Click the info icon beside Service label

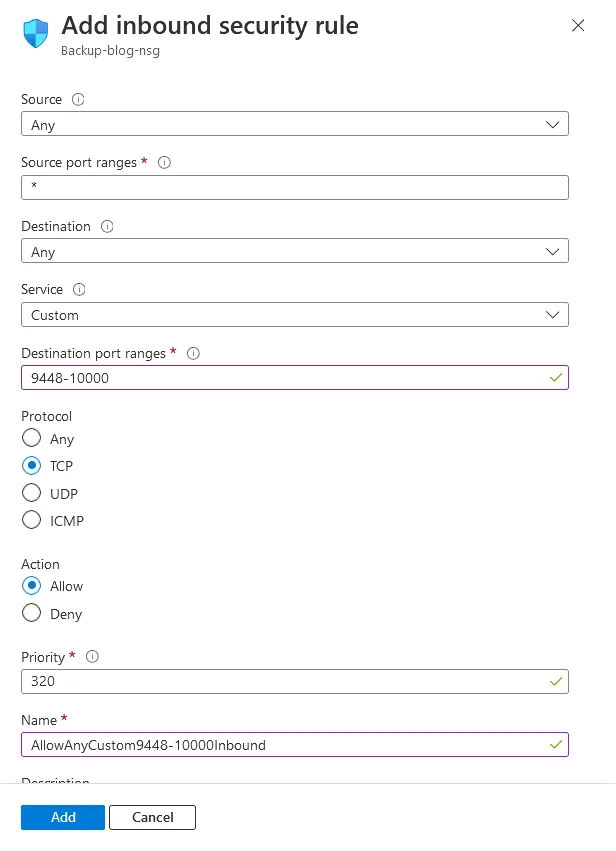click(x=80, y=289)
